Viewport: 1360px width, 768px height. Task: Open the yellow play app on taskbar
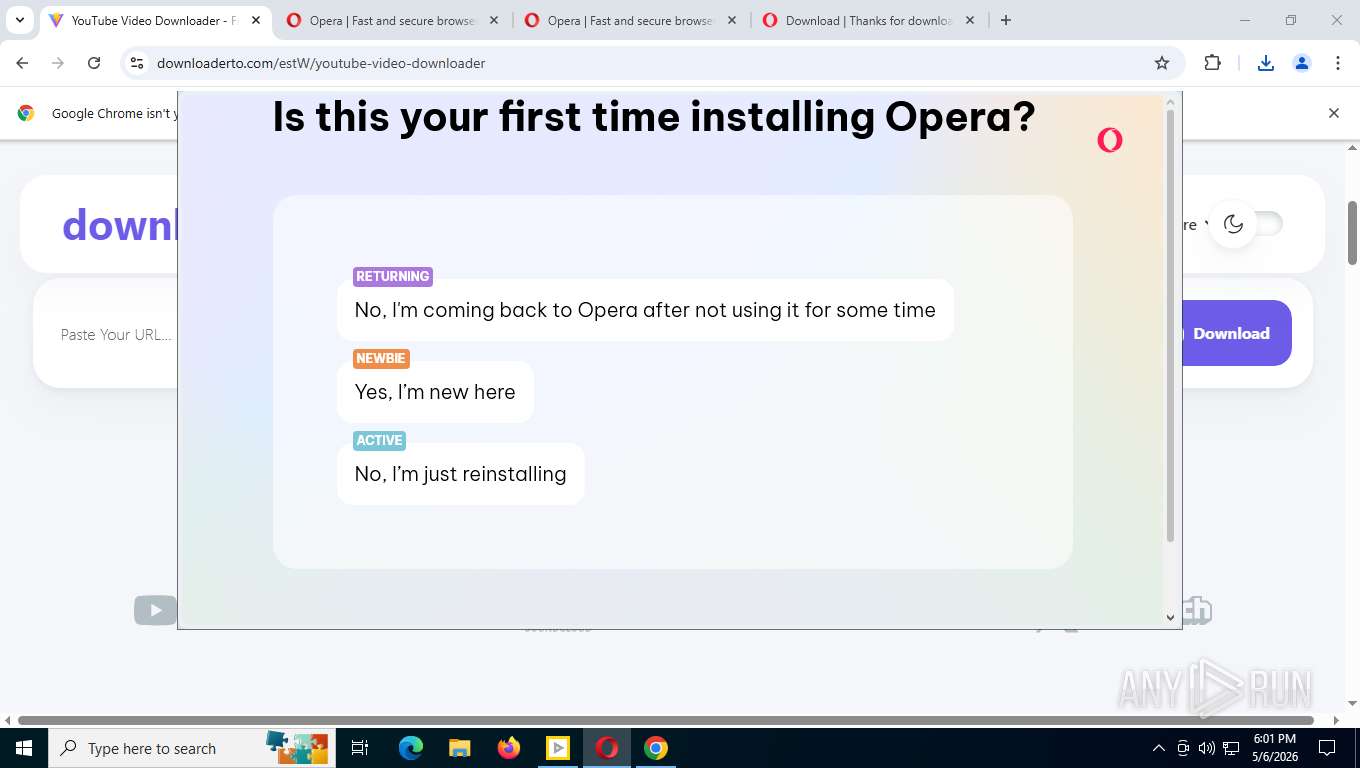click(x=558, y=748)
